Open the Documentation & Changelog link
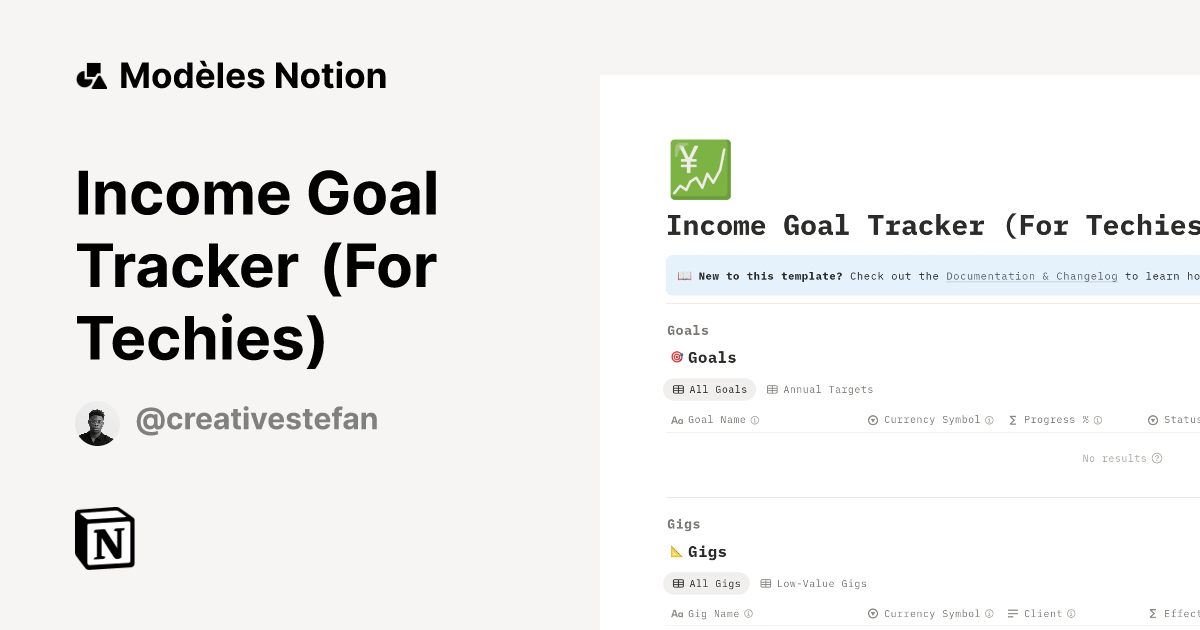 1031,276
